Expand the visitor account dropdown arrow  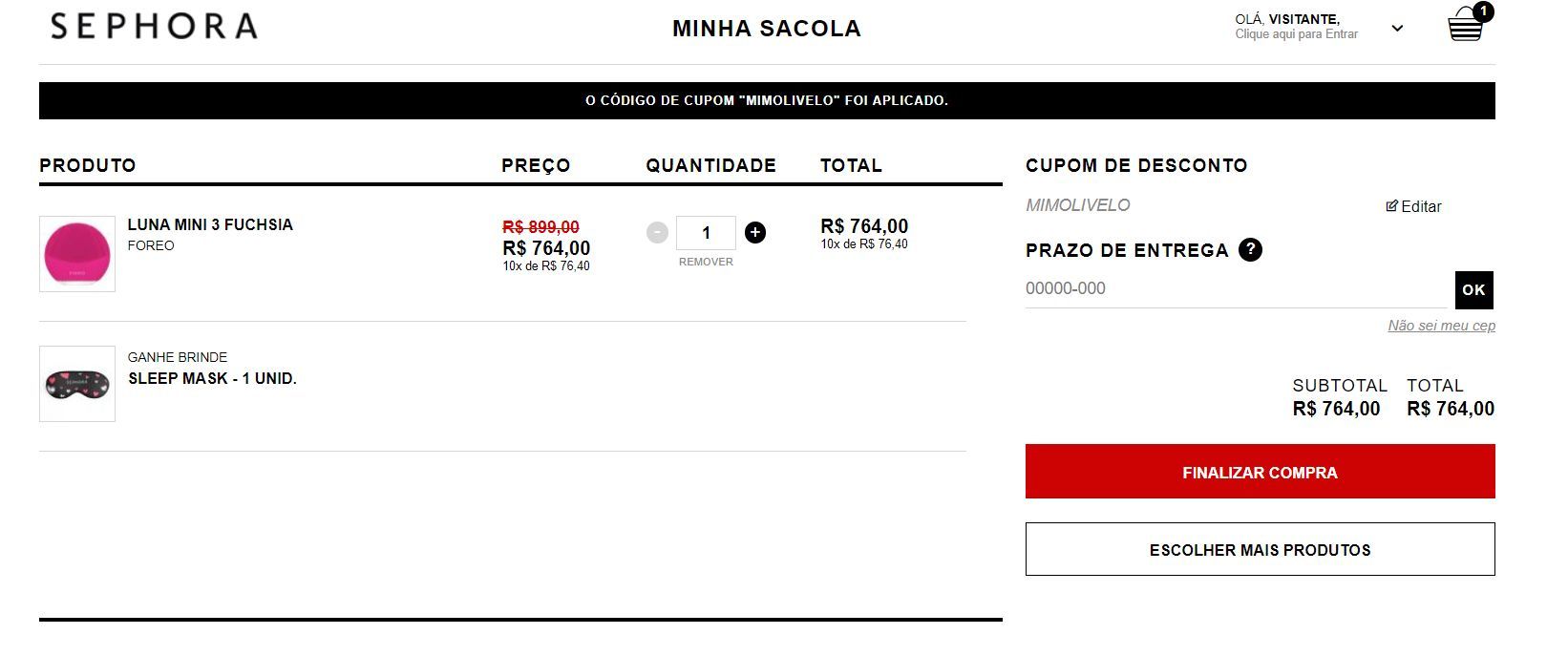[1397, 29]
